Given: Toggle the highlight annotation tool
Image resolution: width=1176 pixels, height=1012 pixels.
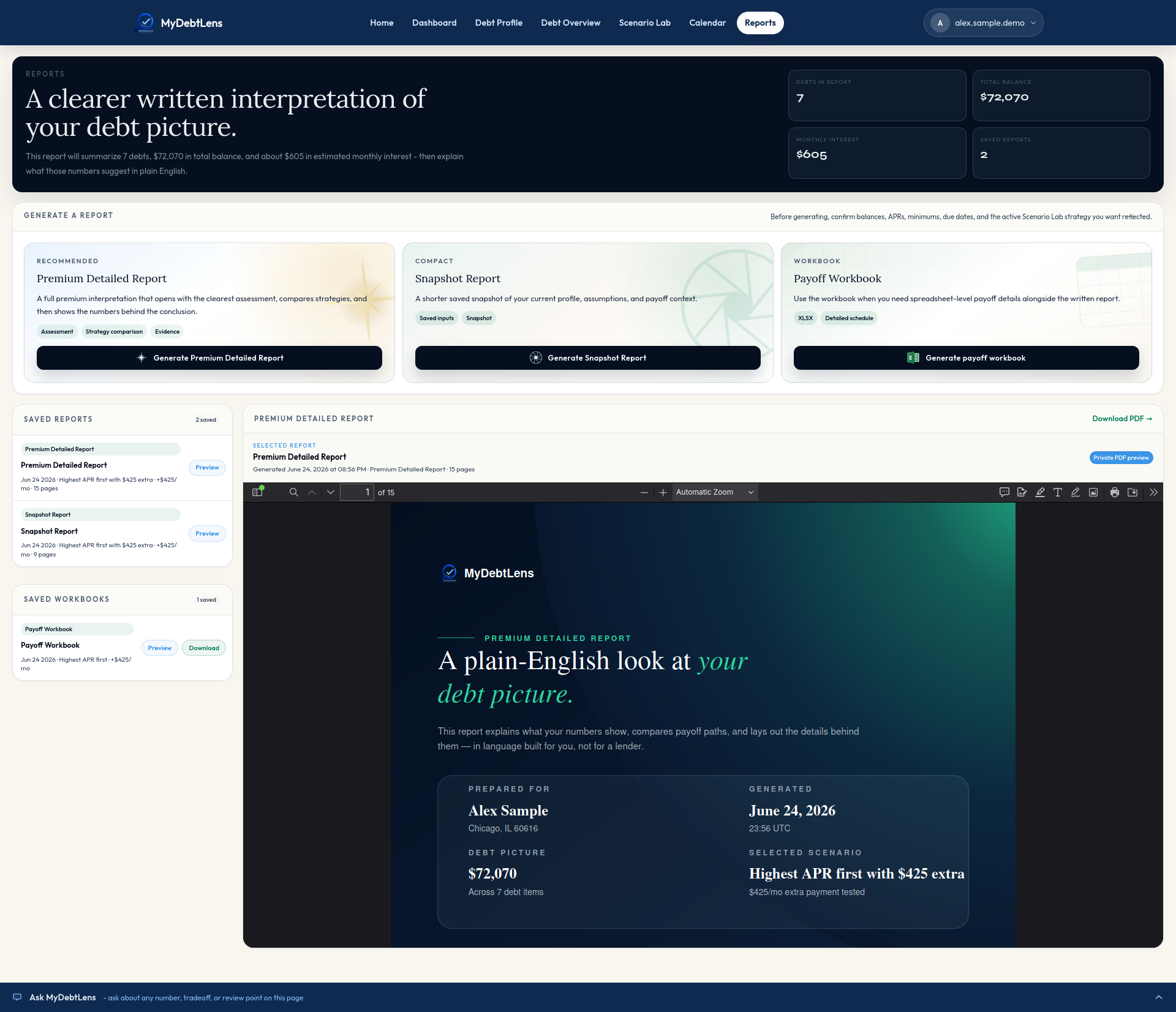Looking at the screenshot, I should coord(1040,492).
